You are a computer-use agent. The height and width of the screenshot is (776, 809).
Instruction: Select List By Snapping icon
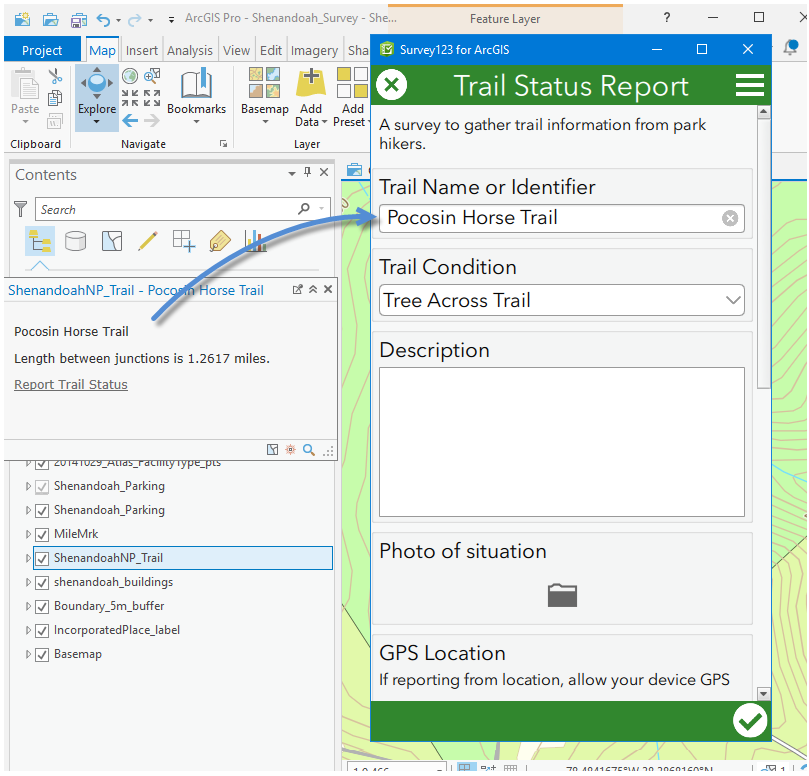[184, 241]
